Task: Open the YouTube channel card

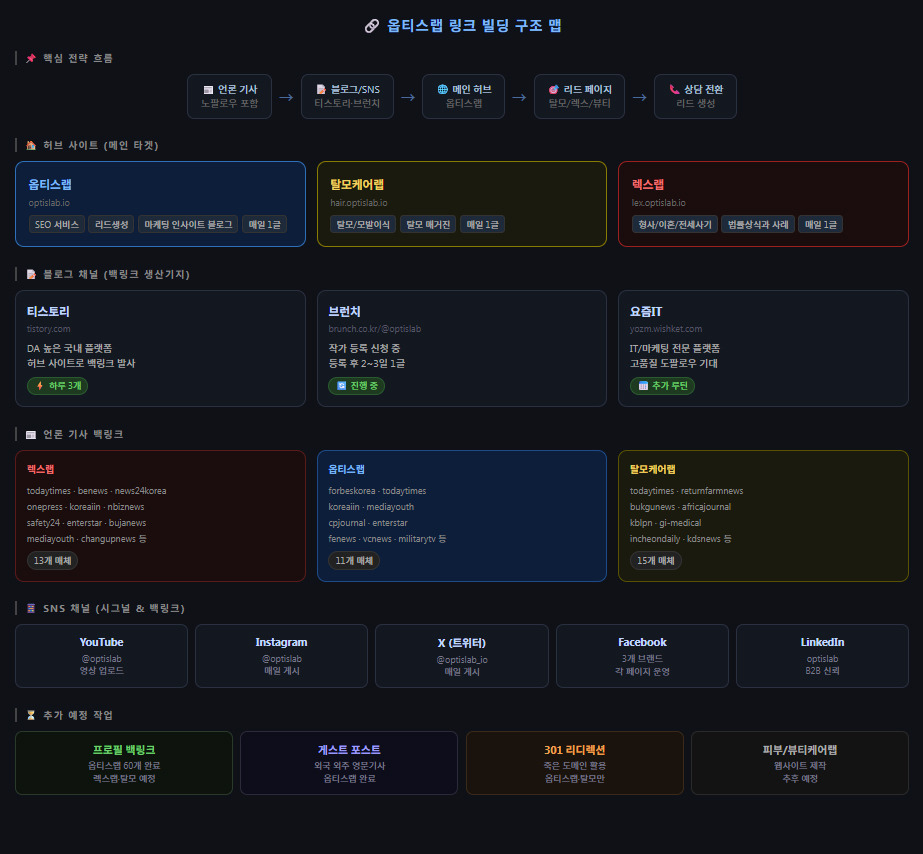Action: coord(101,656)
